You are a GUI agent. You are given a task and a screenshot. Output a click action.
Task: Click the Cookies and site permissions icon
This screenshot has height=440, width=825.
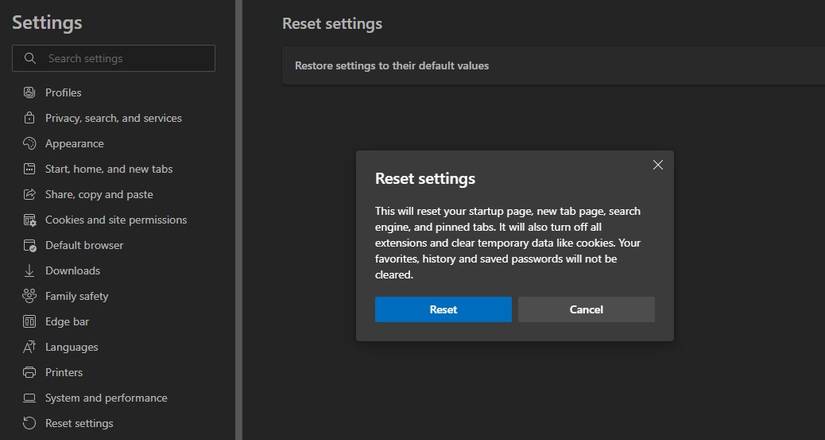tap(29, 220)
